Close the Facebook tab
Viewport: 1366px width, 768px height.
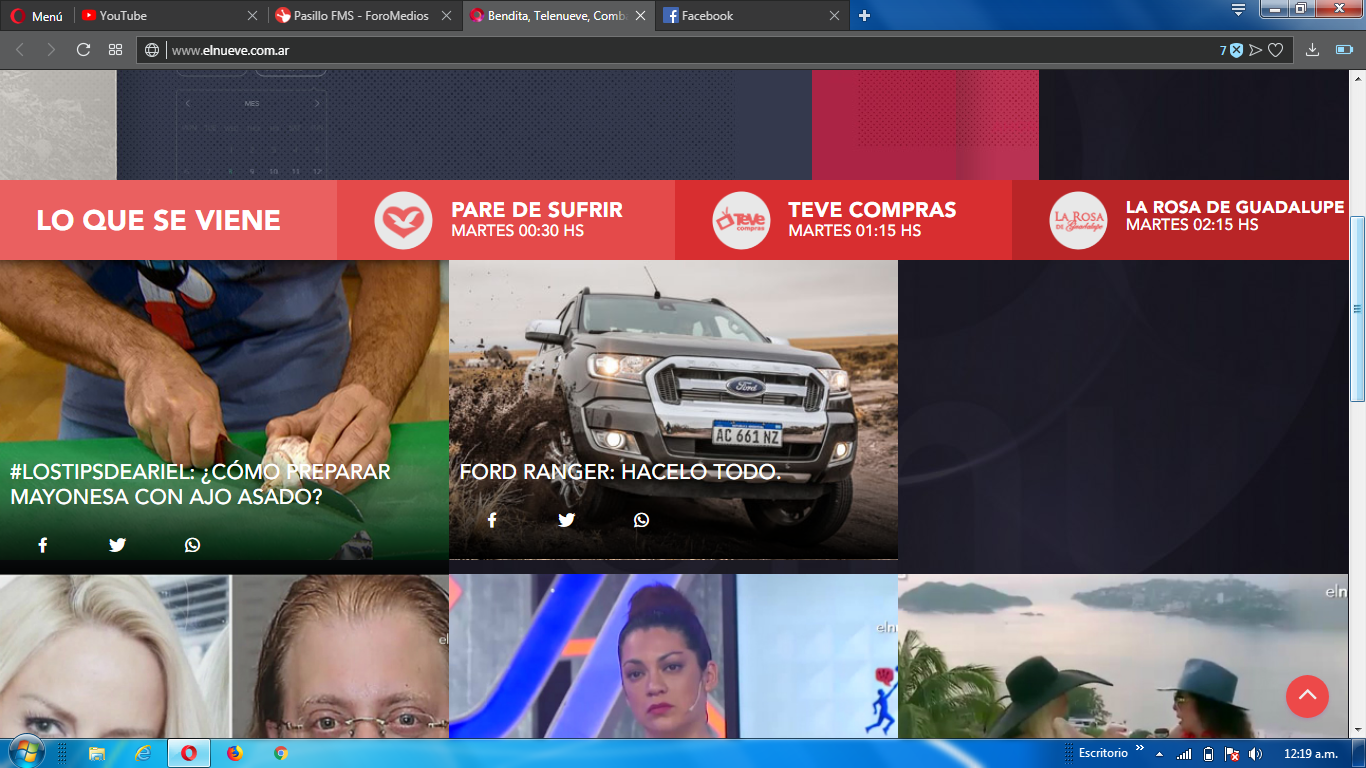tap(834, 16)
